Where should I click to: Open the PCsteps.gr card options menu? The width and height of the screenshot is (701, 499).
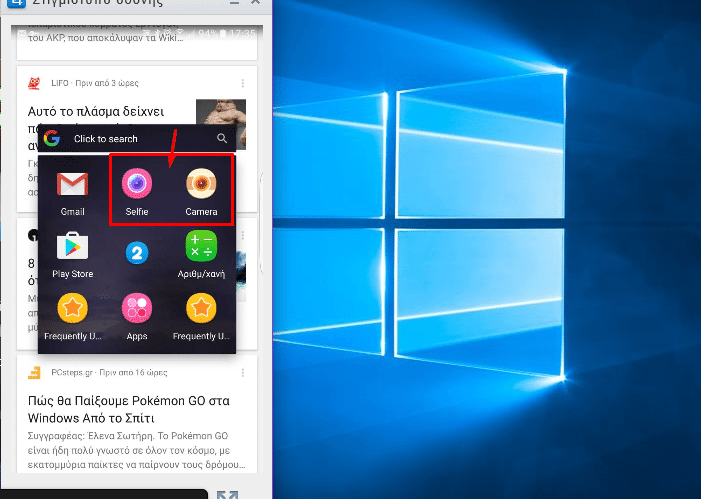242,372
